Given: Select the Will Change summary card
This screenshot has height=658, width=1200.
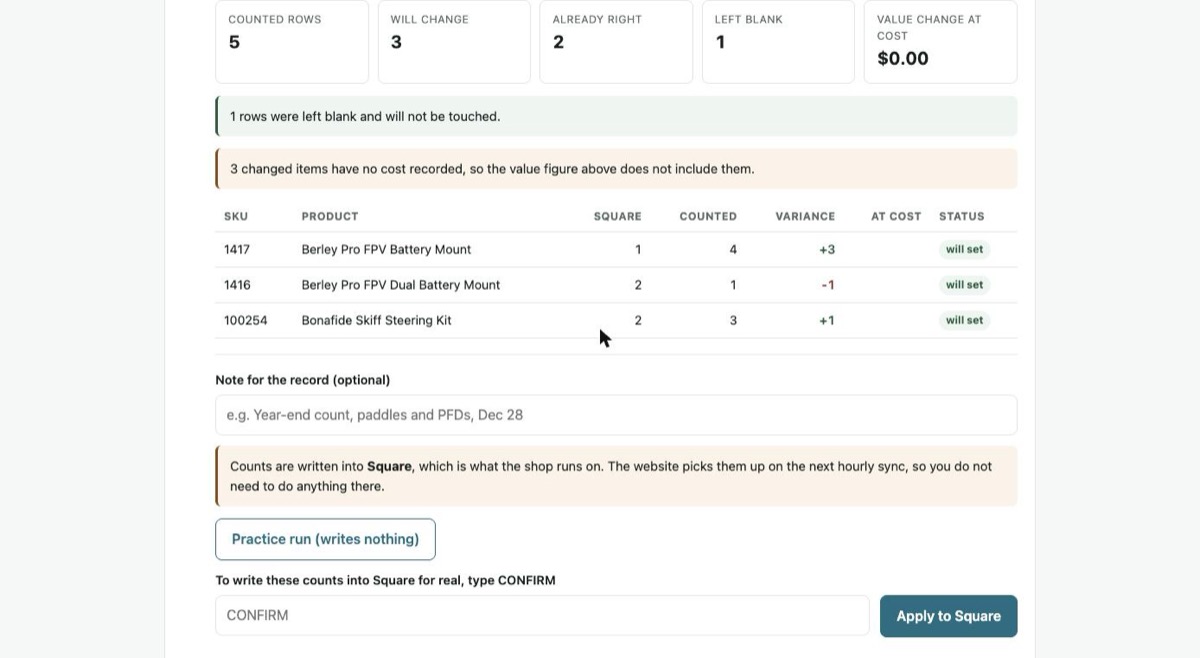Looking at the screenshot, I should [454, 41].
